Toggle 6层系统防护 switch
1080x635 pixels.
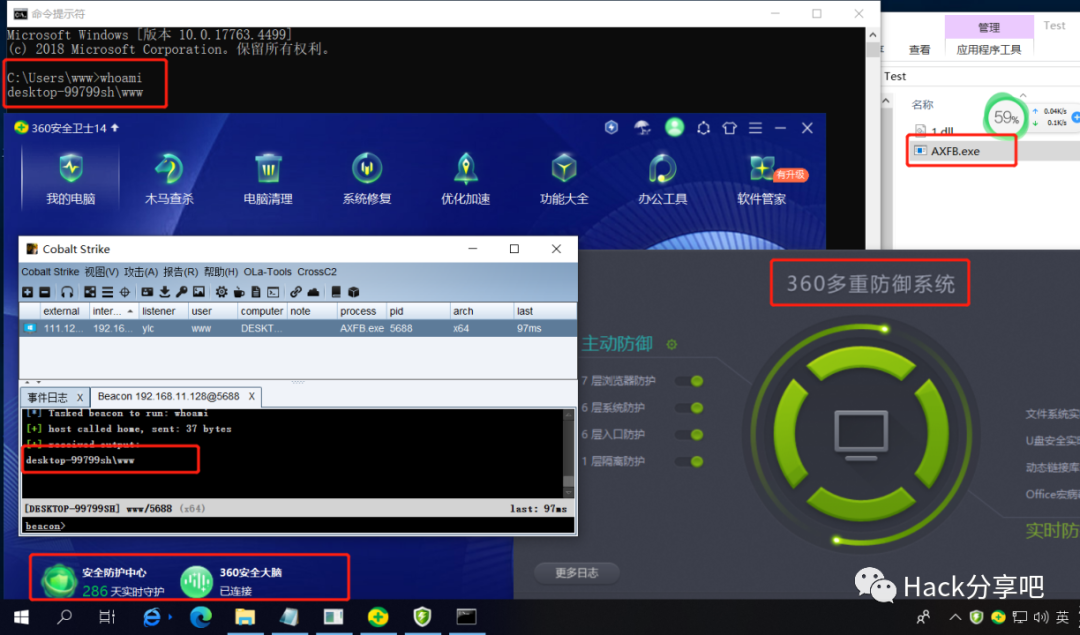pyautogui.click(x=689, y=408)
